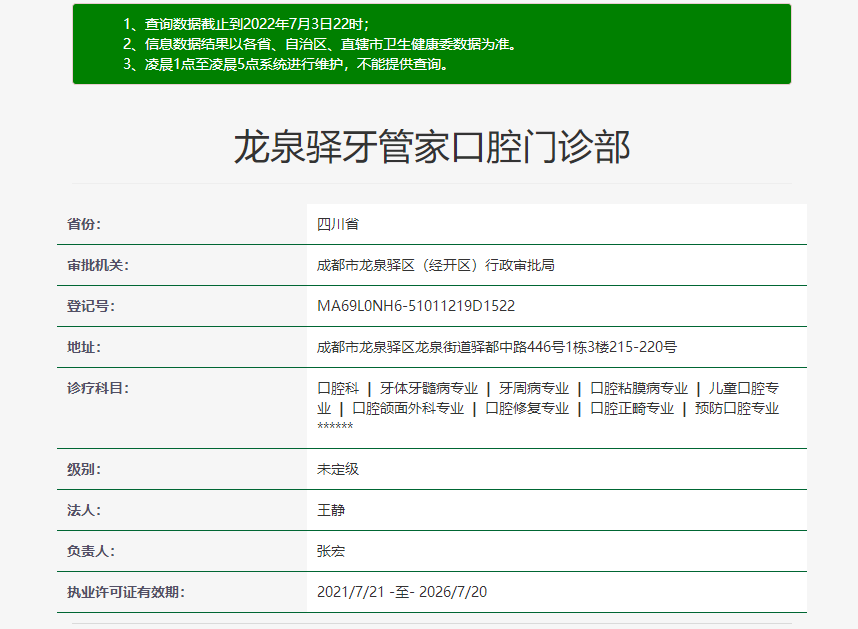The image size is (858, 629).
Task: Click 预防口腔专业 in the department list
Action: click(737, 409)
